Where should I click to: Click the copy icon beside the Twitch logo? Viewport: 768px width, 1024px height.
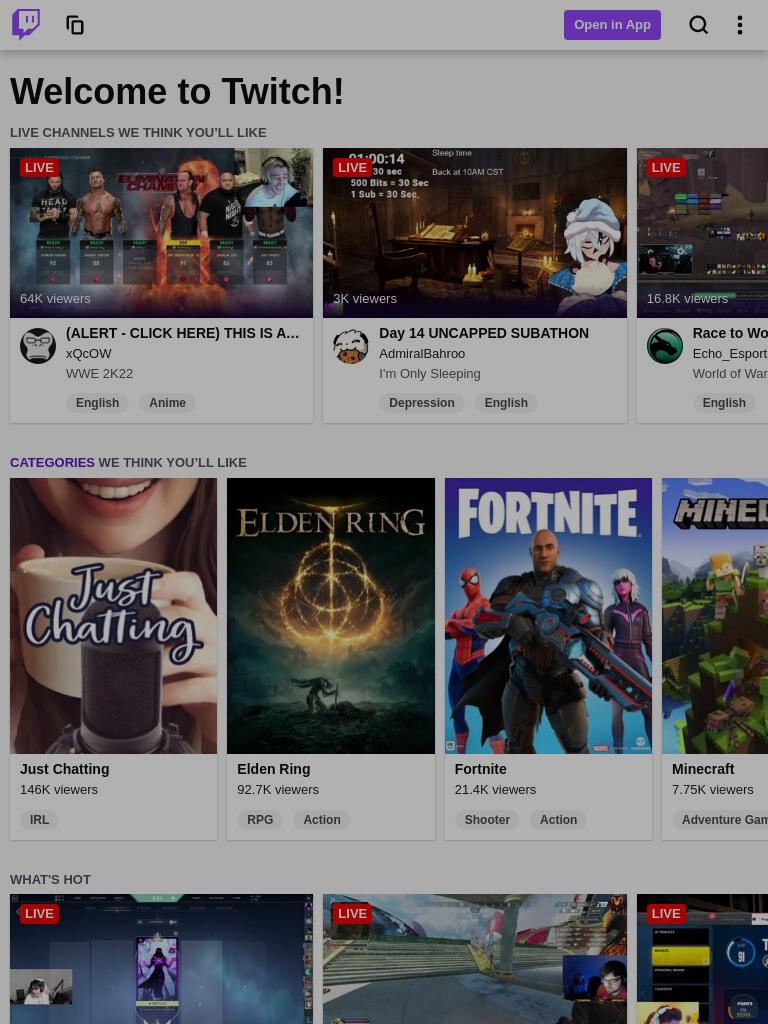75,25
